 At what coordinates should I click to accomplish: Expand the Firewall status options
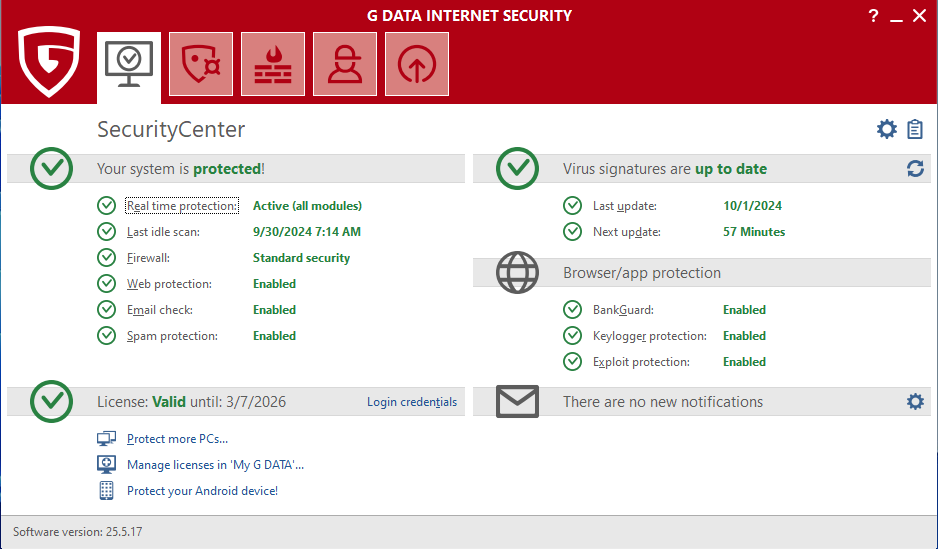[148, 258]
